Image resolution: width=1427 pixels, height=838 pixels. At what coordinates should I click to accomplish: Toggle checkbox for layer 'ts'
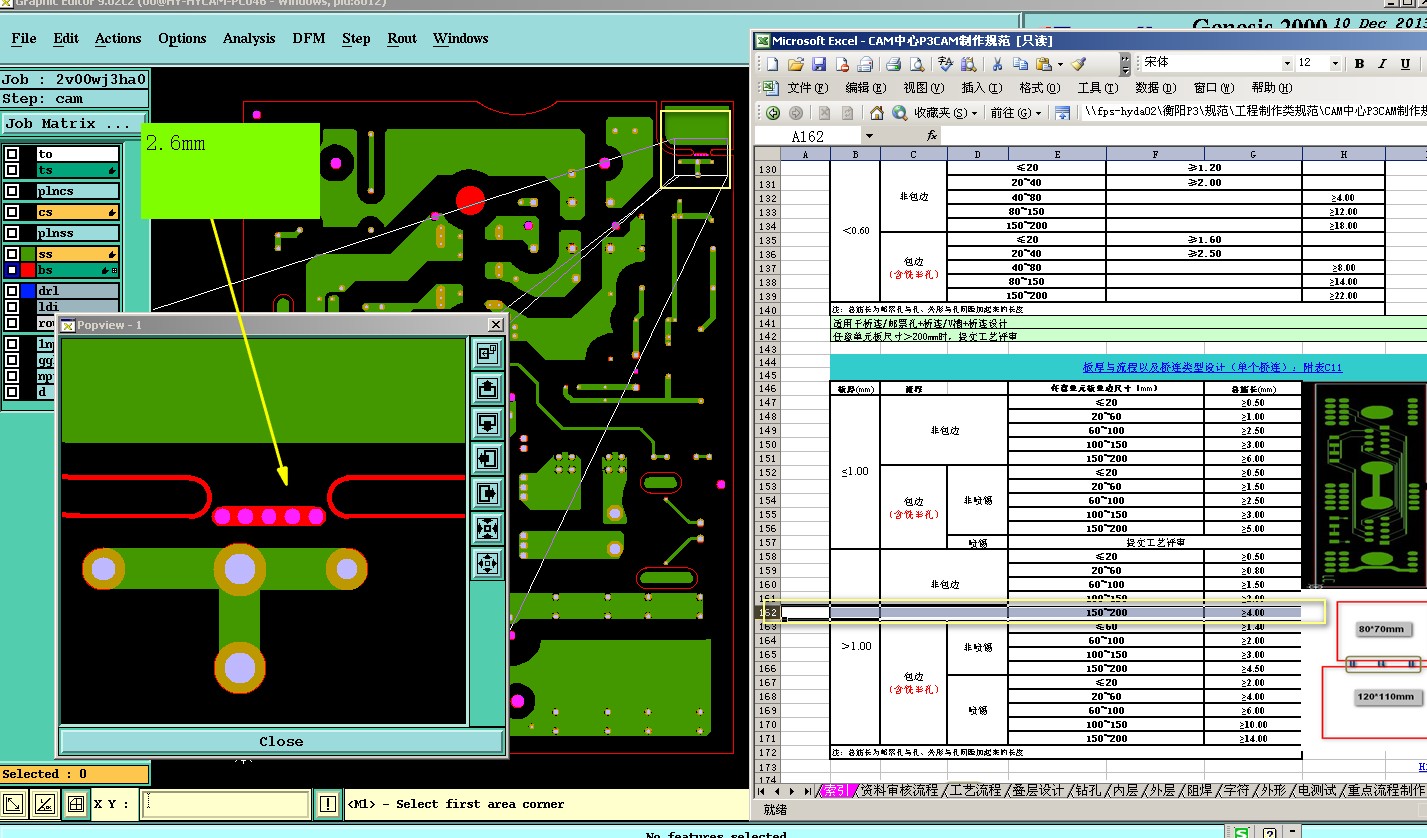click(x=12, y=171)
